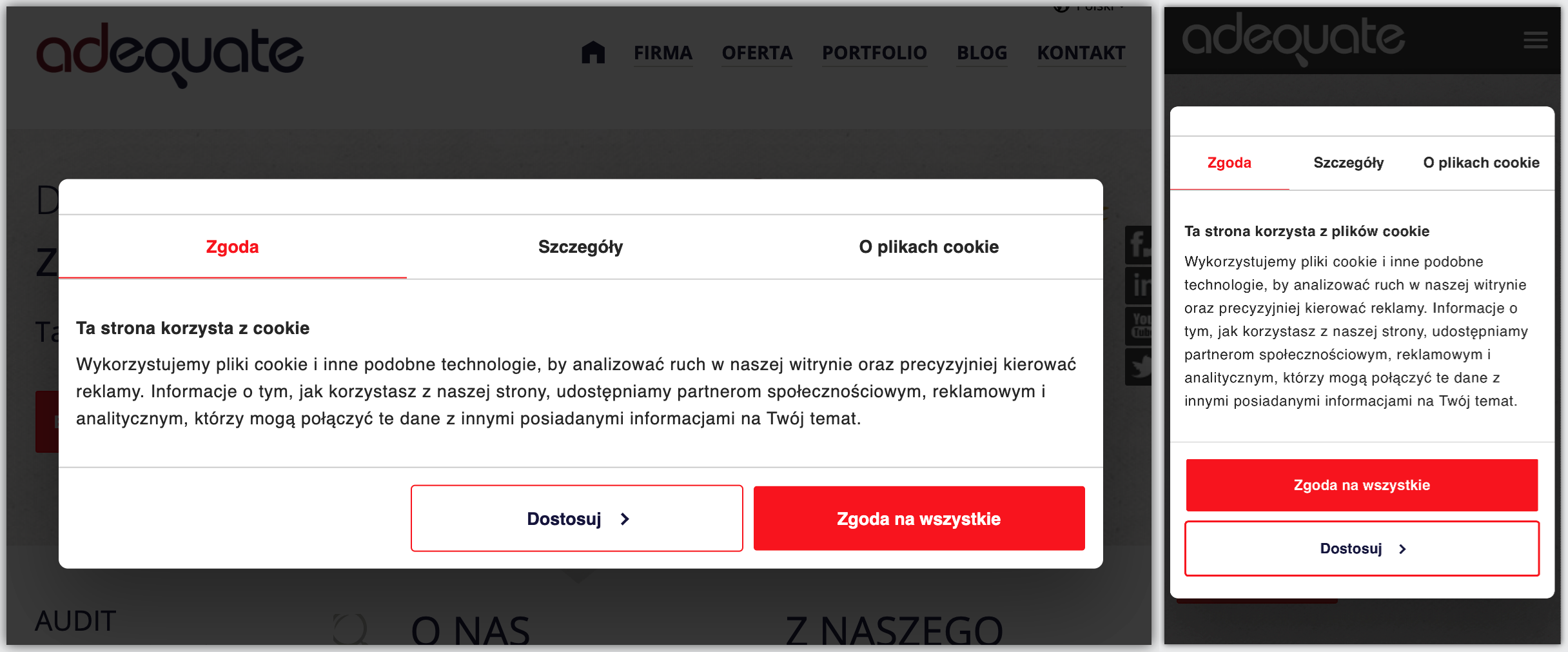Click the Facebook social sidebar icon
Image resolution: width=1568 pixels, height=652 pixels.
1139,244
